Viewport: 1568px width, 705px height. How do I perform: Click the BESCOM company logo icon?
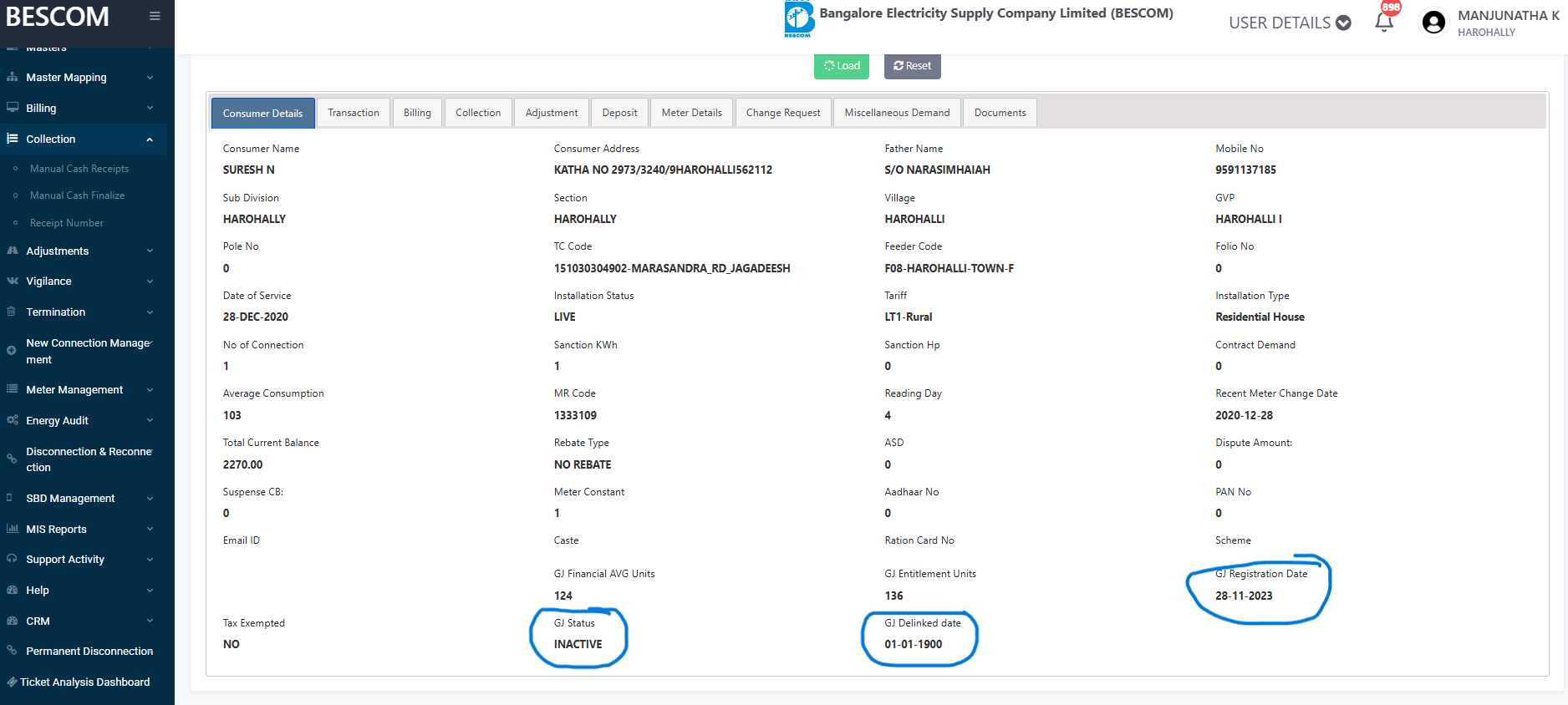click(799, 18)
